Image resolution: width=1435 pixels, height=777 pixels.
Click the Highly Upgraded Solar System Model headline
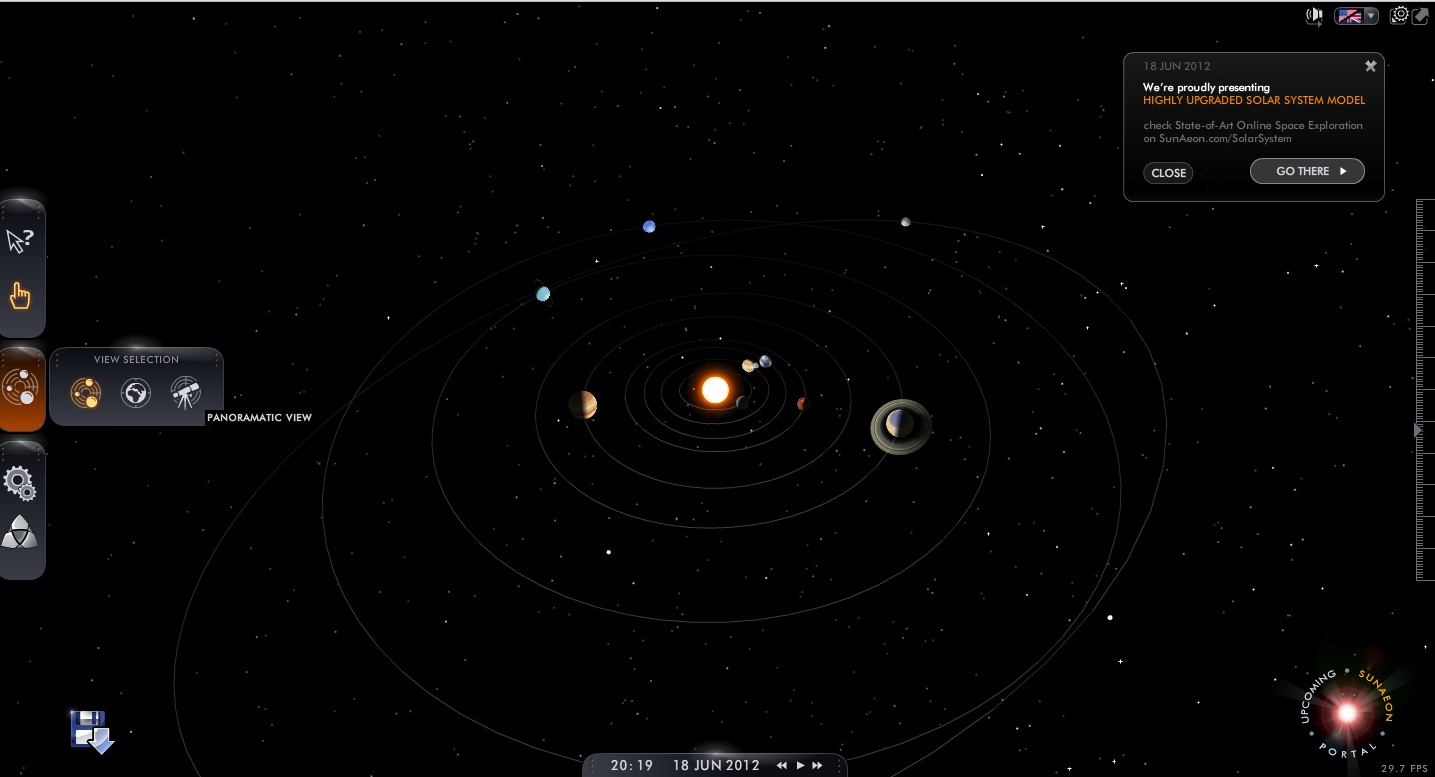(1254, 100)
